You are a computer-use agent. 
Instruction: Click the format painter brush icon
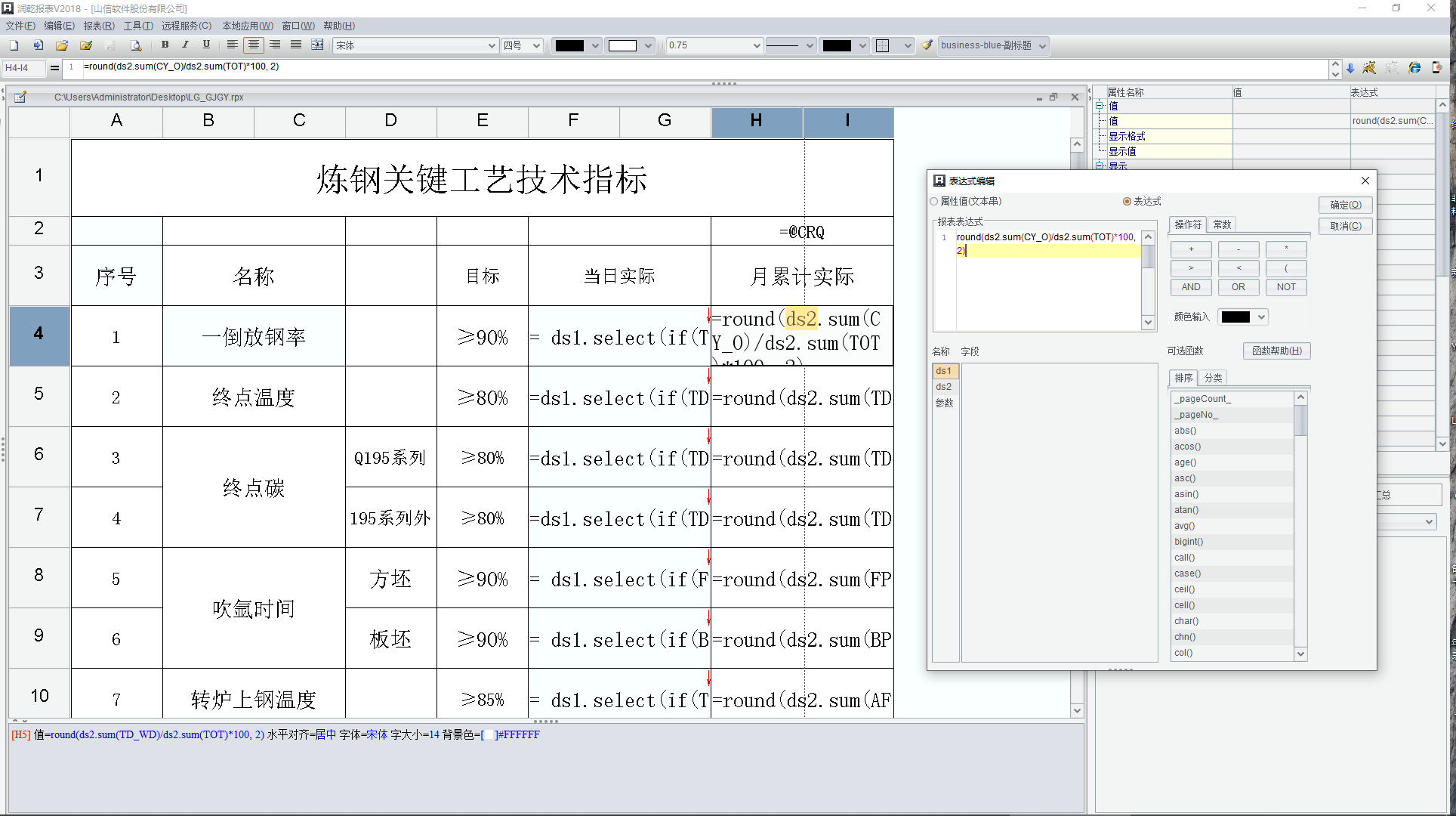click(927, 45)
